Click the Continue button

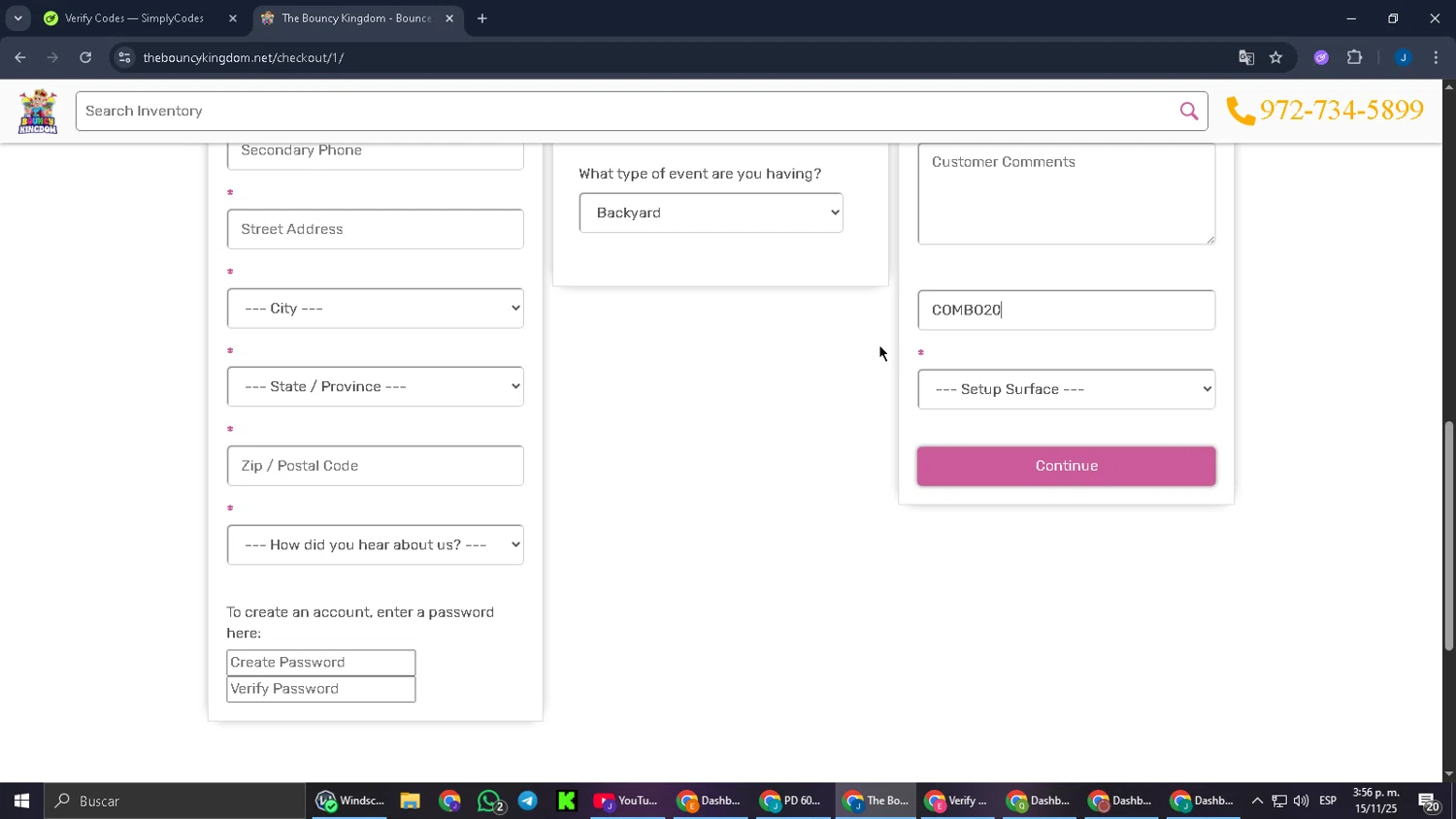tap(1067, 466)
